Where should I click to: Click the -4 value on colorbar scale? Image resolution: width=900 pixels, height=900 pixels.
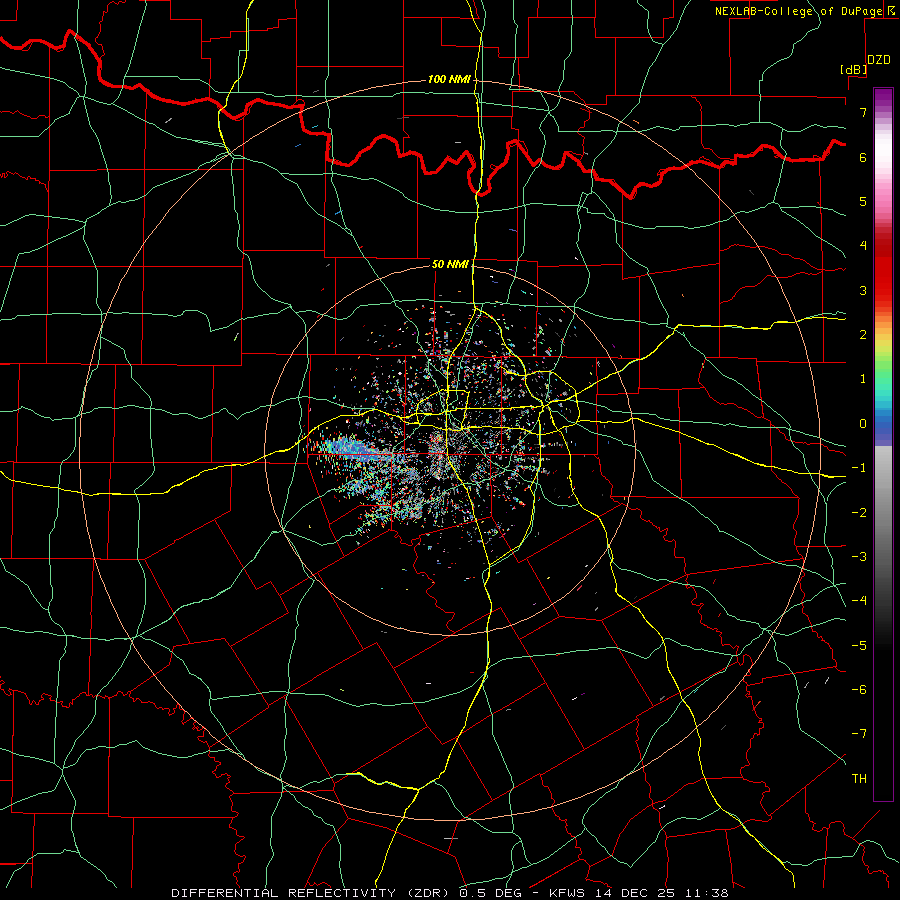click(859, 601)
